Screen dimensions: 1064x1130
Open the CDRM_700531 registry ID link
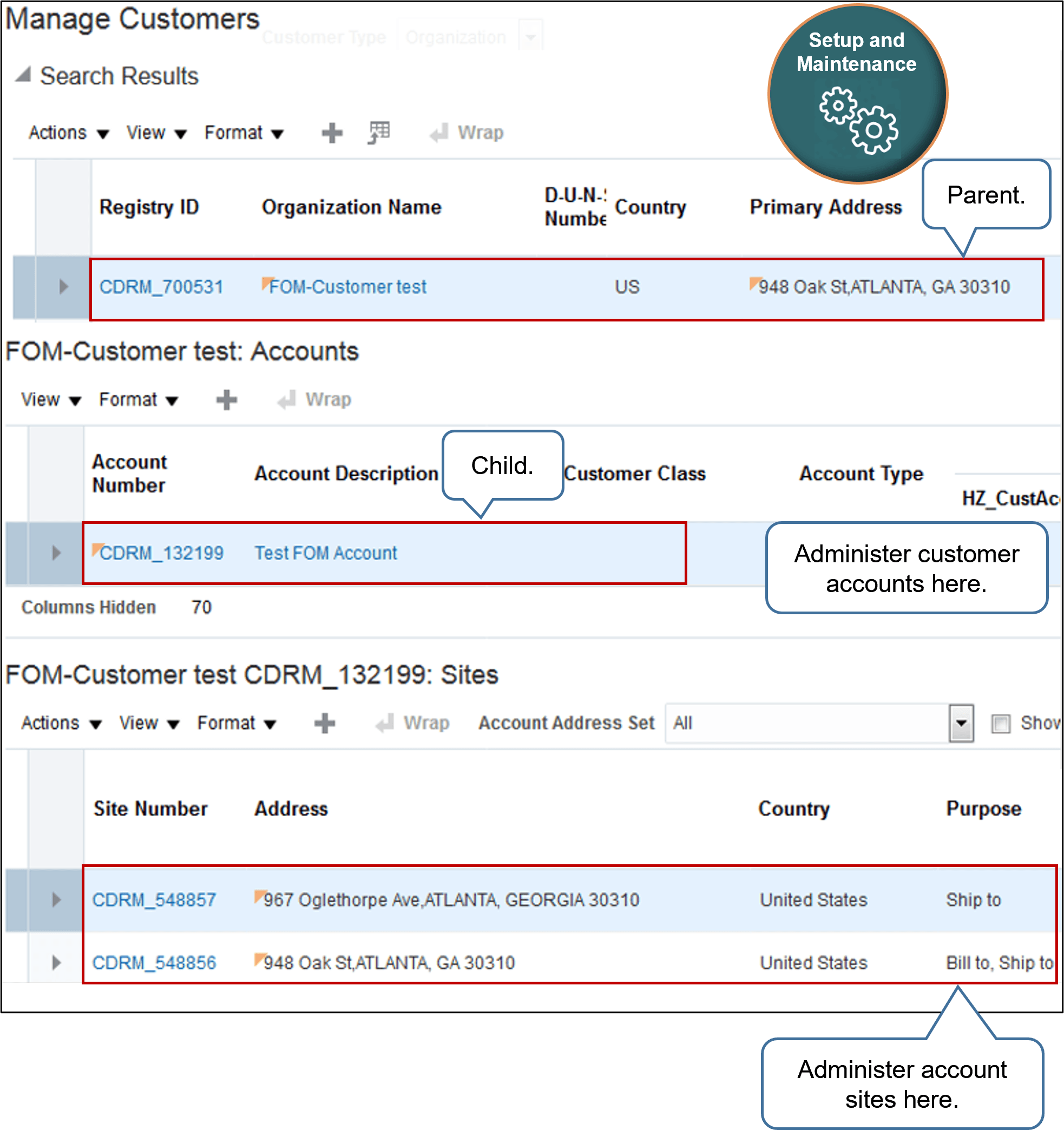tap(162, 287)
